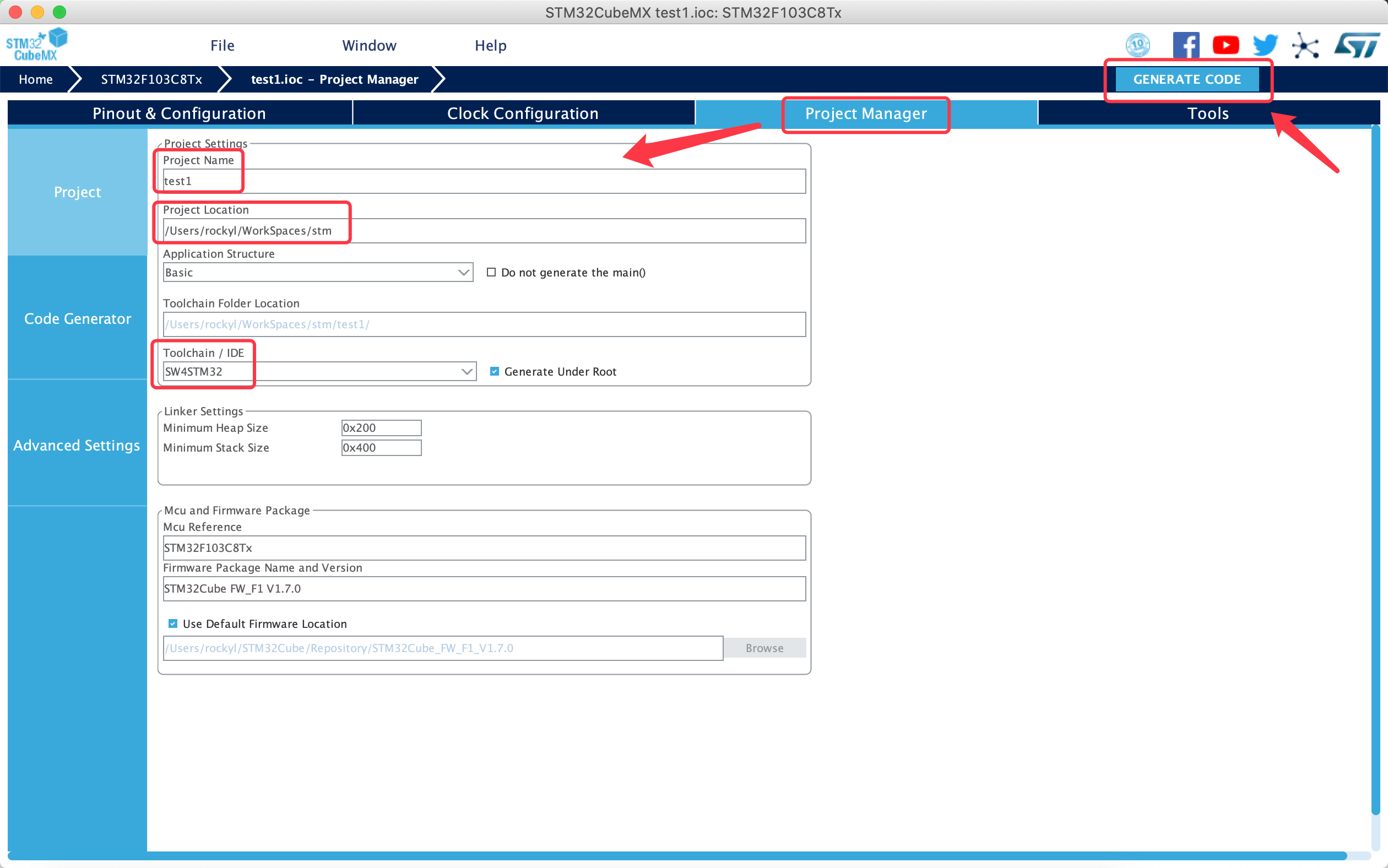Open the Twitter feed icon
The image size is (1388, 868).
point(1265,45)
